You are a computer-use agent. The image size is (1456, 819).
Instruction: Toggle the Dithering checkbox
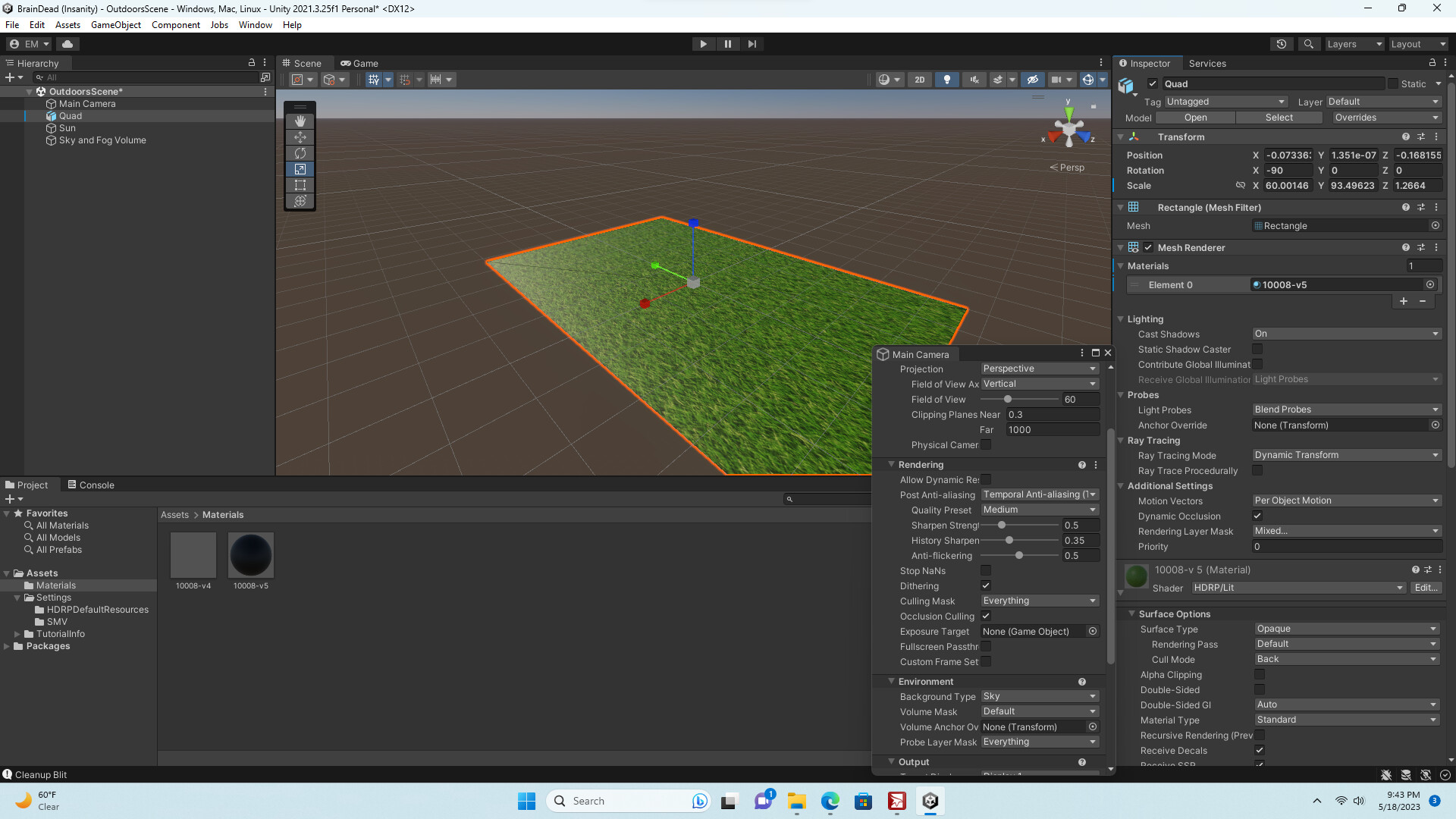(x=986, y=585)
